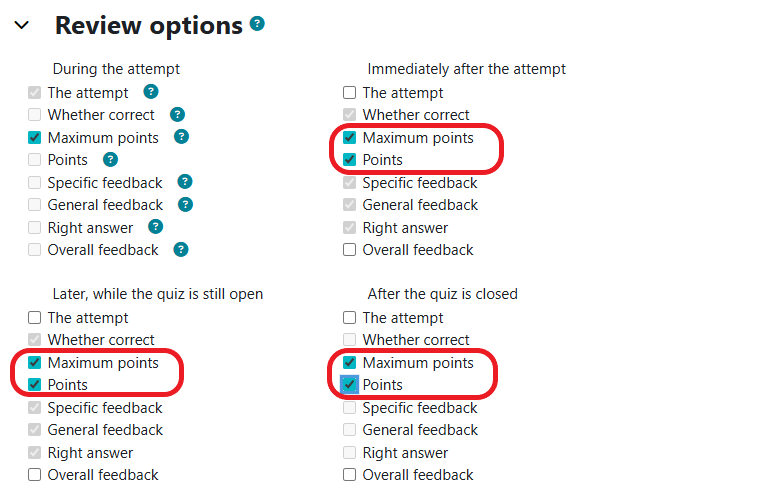Click help icon beside Overall feedback
The image size is (777, 499).
pos(181,249)
